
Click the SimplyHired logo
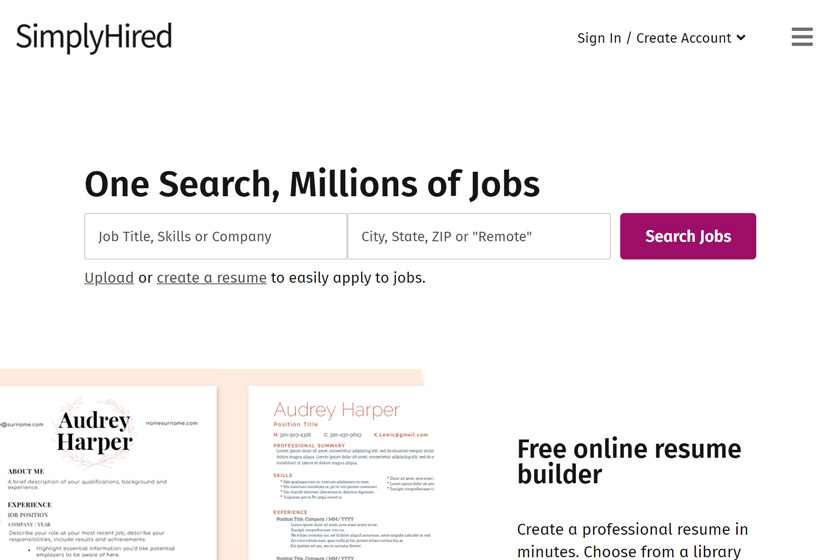tap(94, 38)
